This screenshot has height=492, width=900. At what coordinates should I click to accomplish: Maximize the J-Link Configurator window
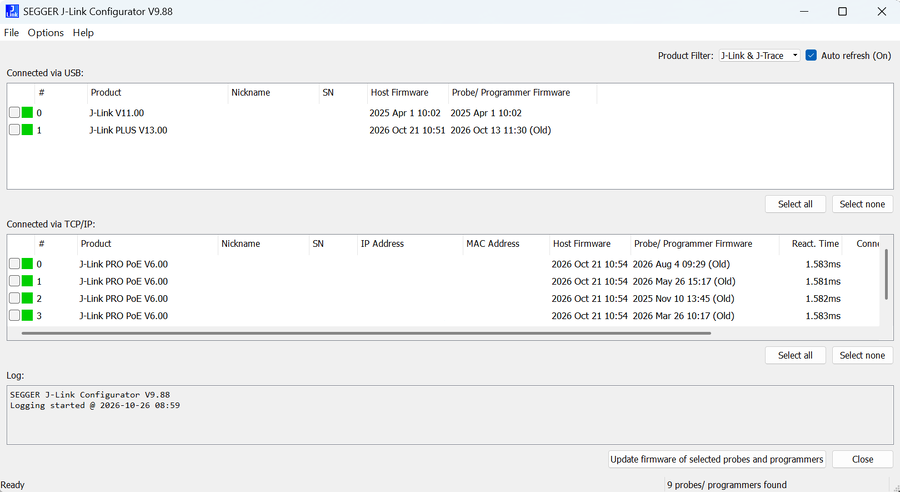(842, 11)
